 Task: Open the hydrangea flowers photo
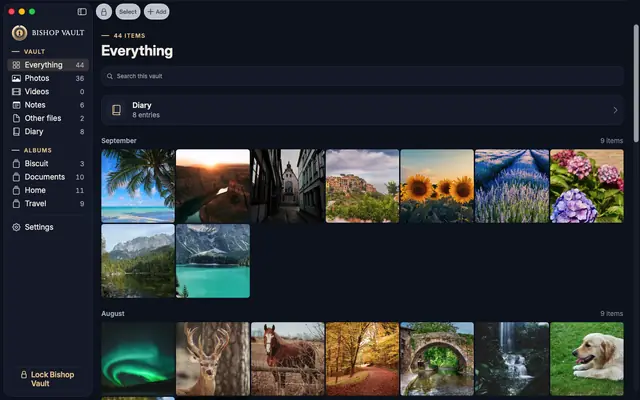click(x=587, y=186)
